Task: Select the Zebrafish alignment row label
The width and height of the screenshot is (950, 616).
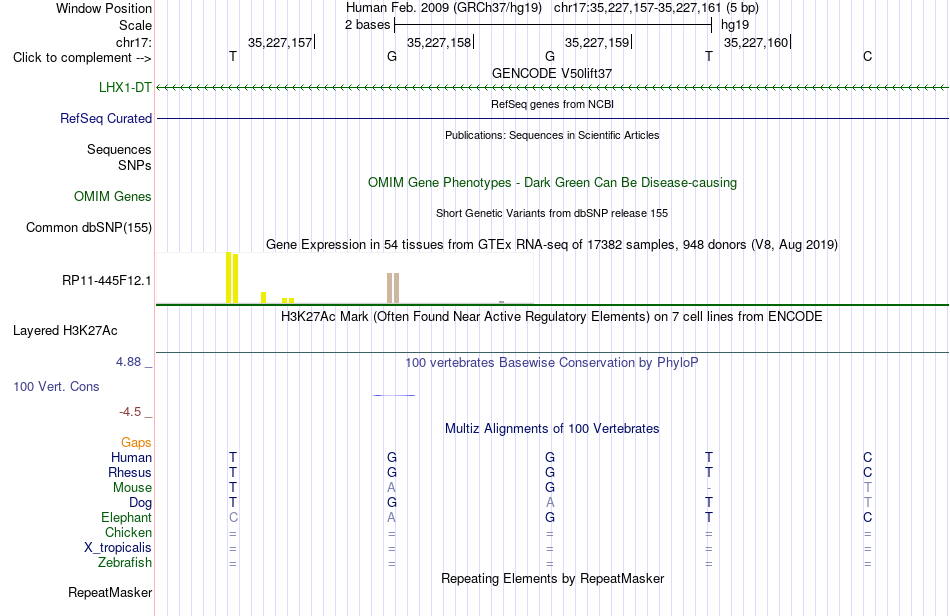Action: pos(125,562)
